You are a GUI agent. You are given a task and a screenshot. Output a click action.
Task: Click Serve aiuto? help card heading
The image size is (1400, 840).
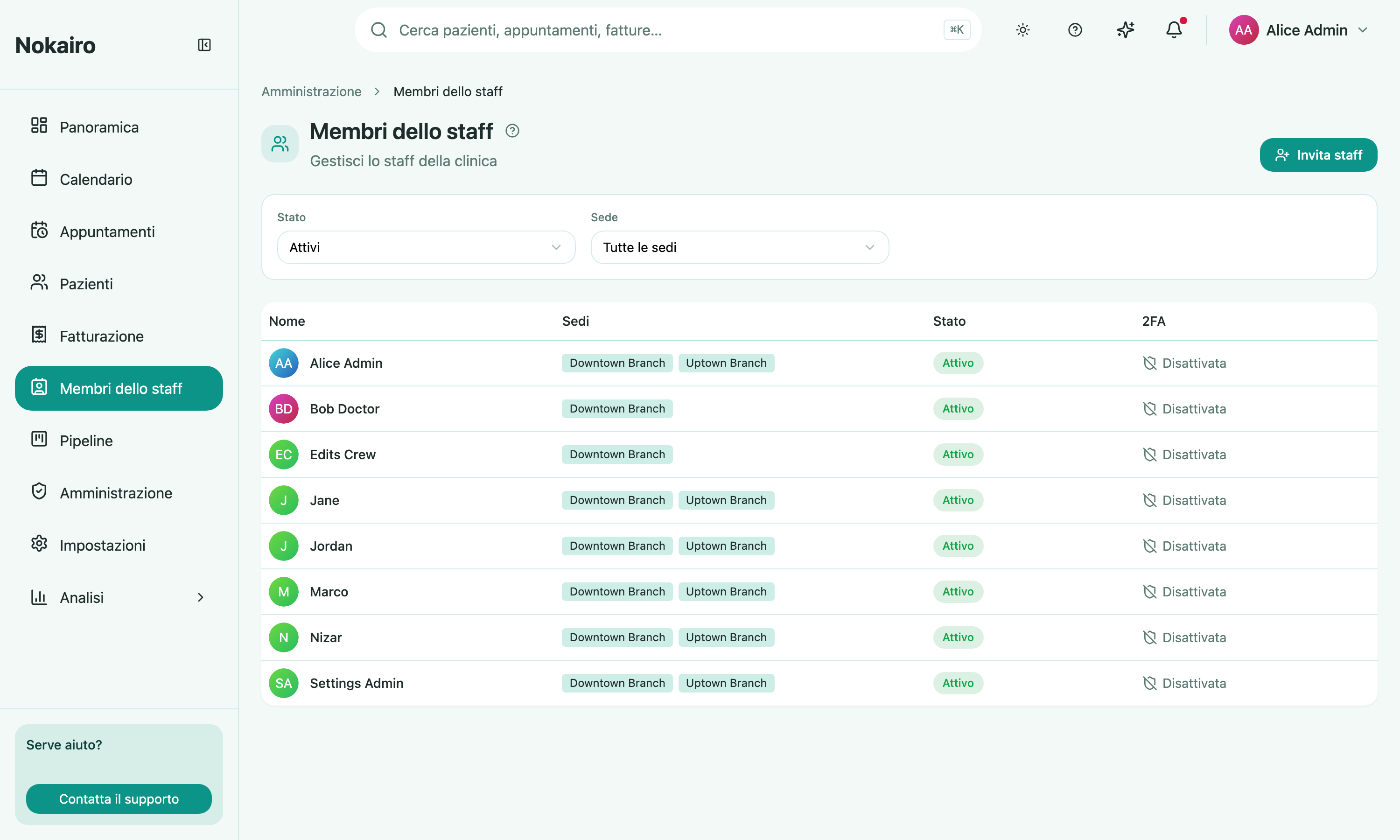click(64, 745)
